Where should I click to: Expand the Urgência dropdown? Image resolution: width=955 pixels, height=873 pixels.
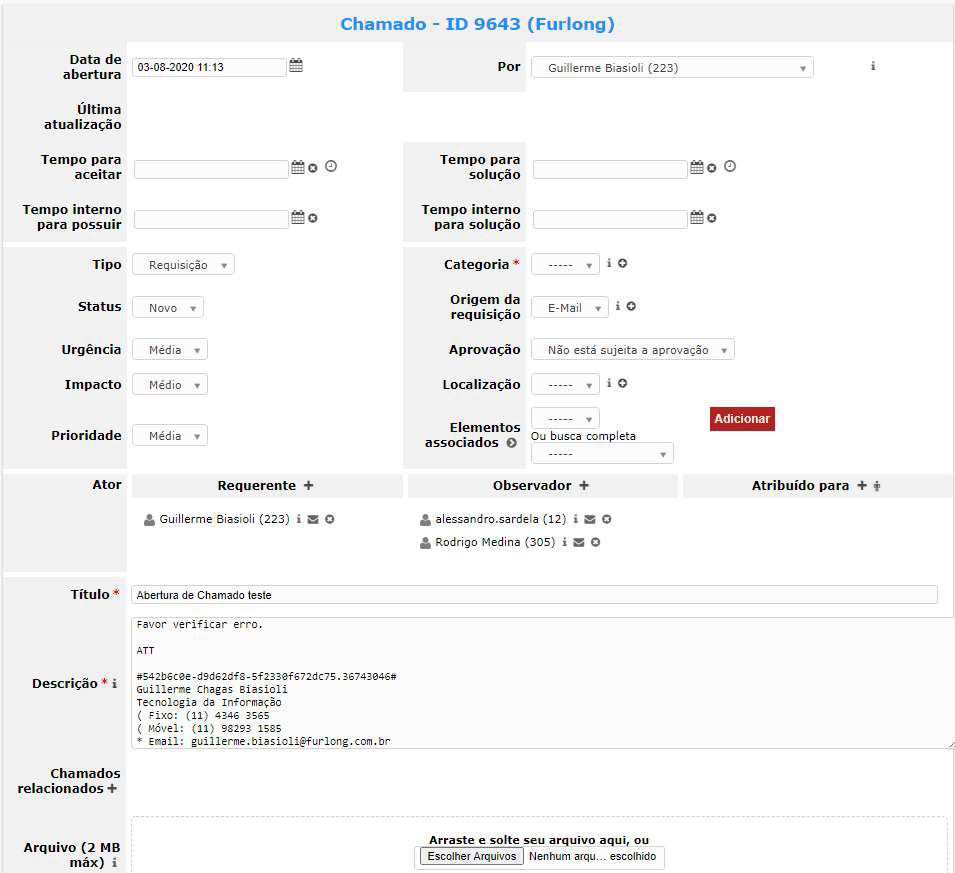(170, 350)
